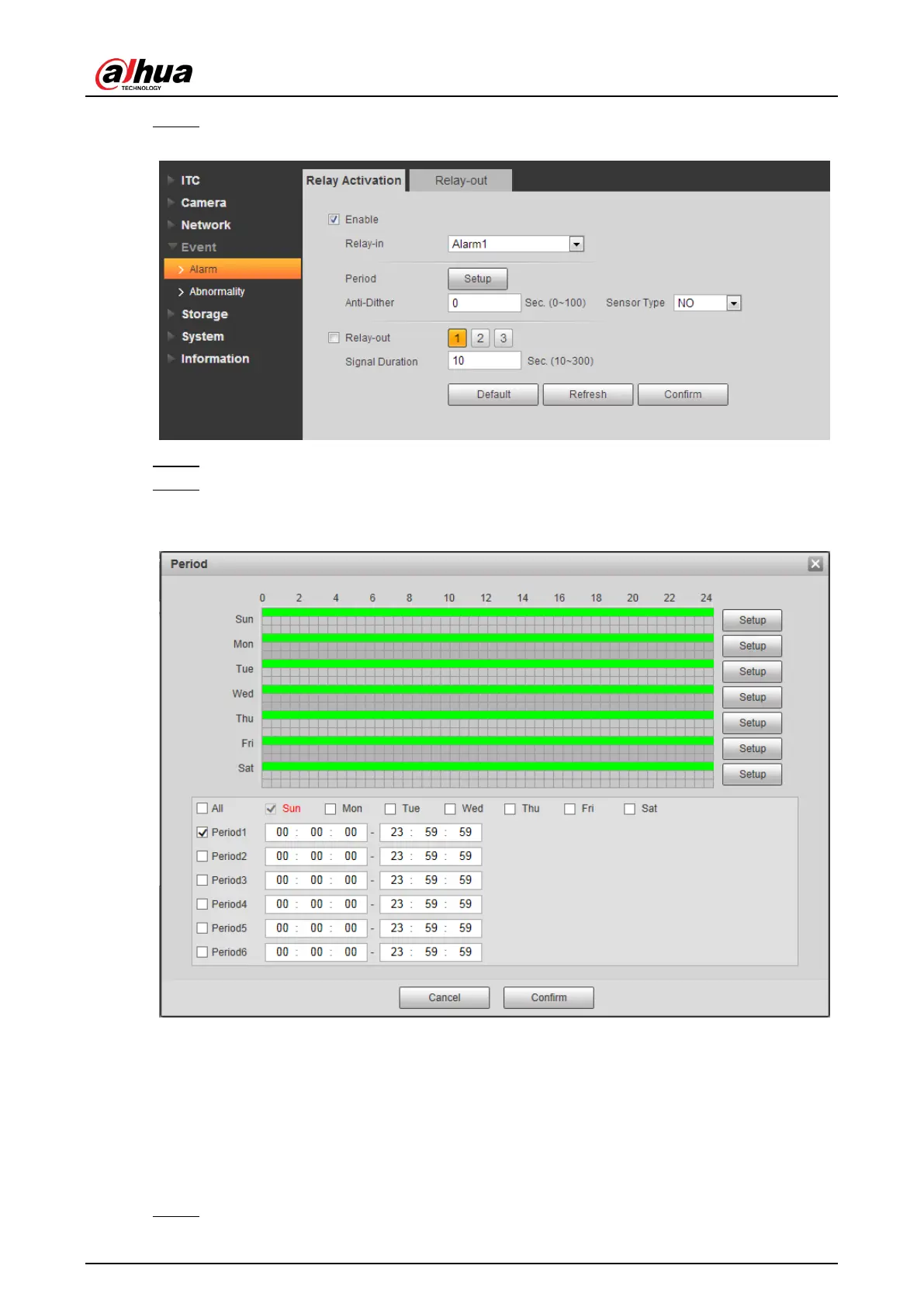Check the Mon day checkbox

point(330,809)
